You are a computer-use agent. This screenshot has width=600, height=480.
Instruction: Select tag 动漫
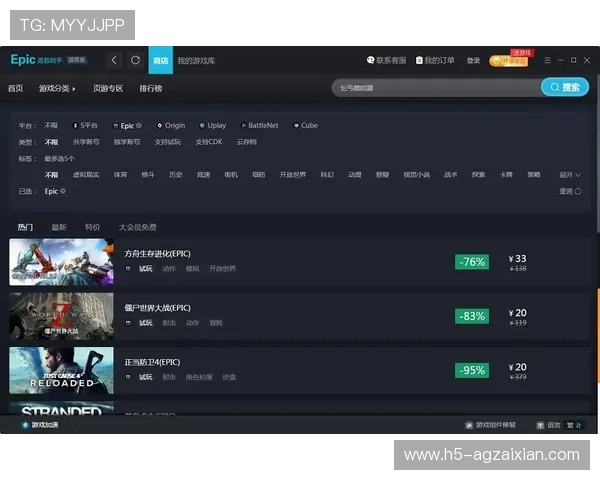coord(355,175)
